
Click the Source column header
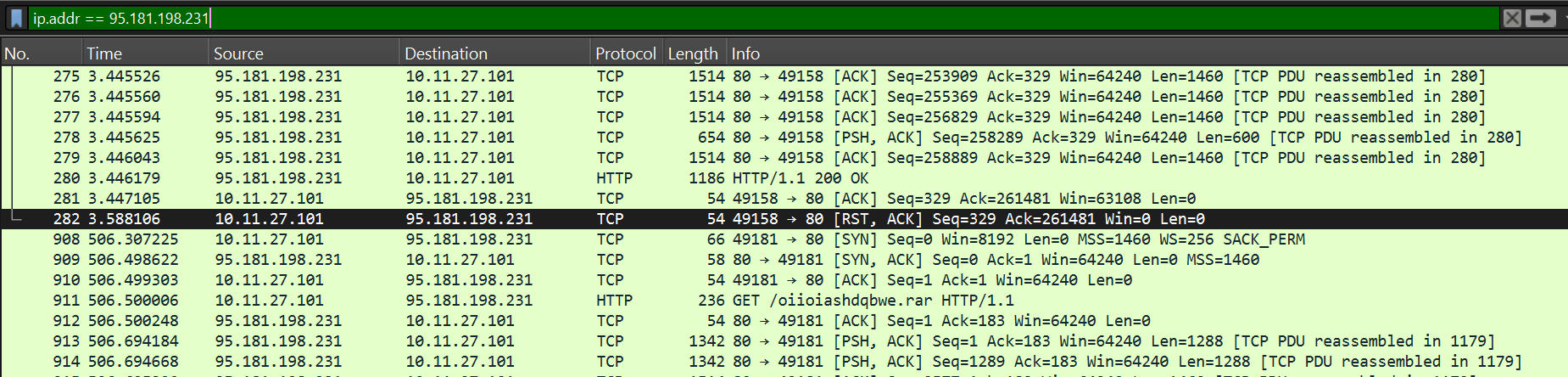click(304, 53)
